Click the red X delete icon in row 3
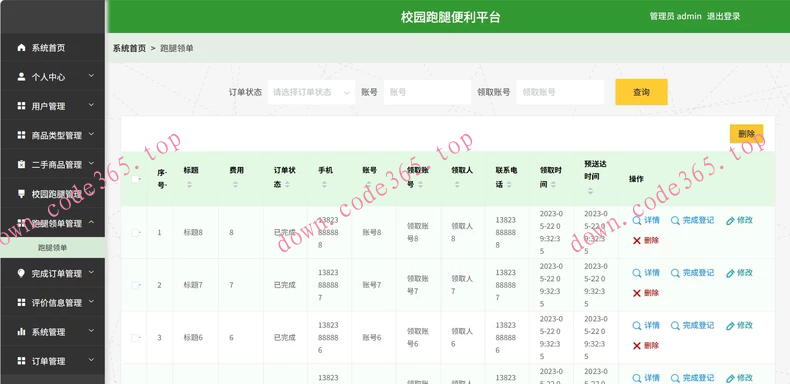Screen dimensions: 790x384 [x=637, y=346]
